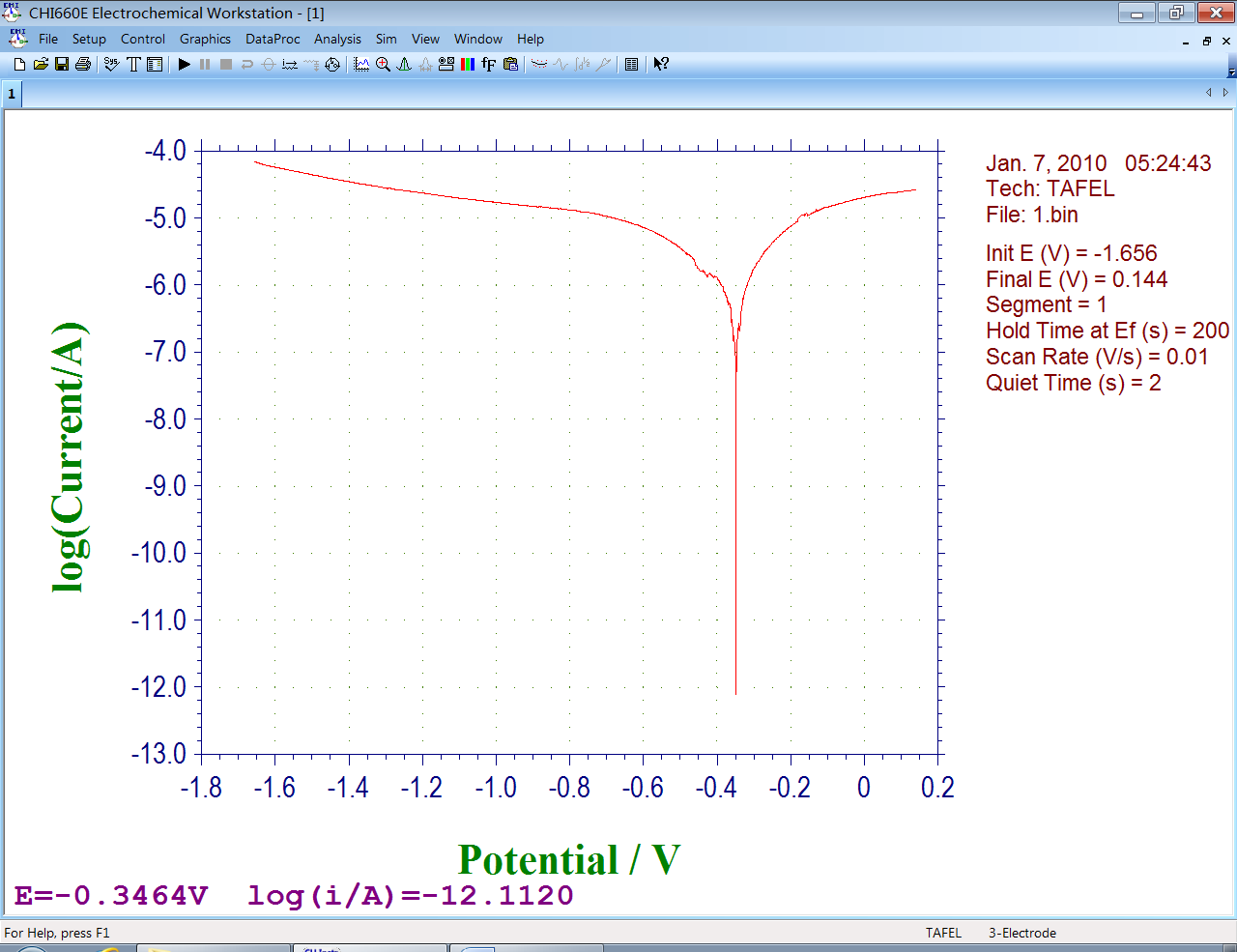Open the Analysis menu
The height and width of the screenshot is (952, 1237).
click(x=337, y=40)
